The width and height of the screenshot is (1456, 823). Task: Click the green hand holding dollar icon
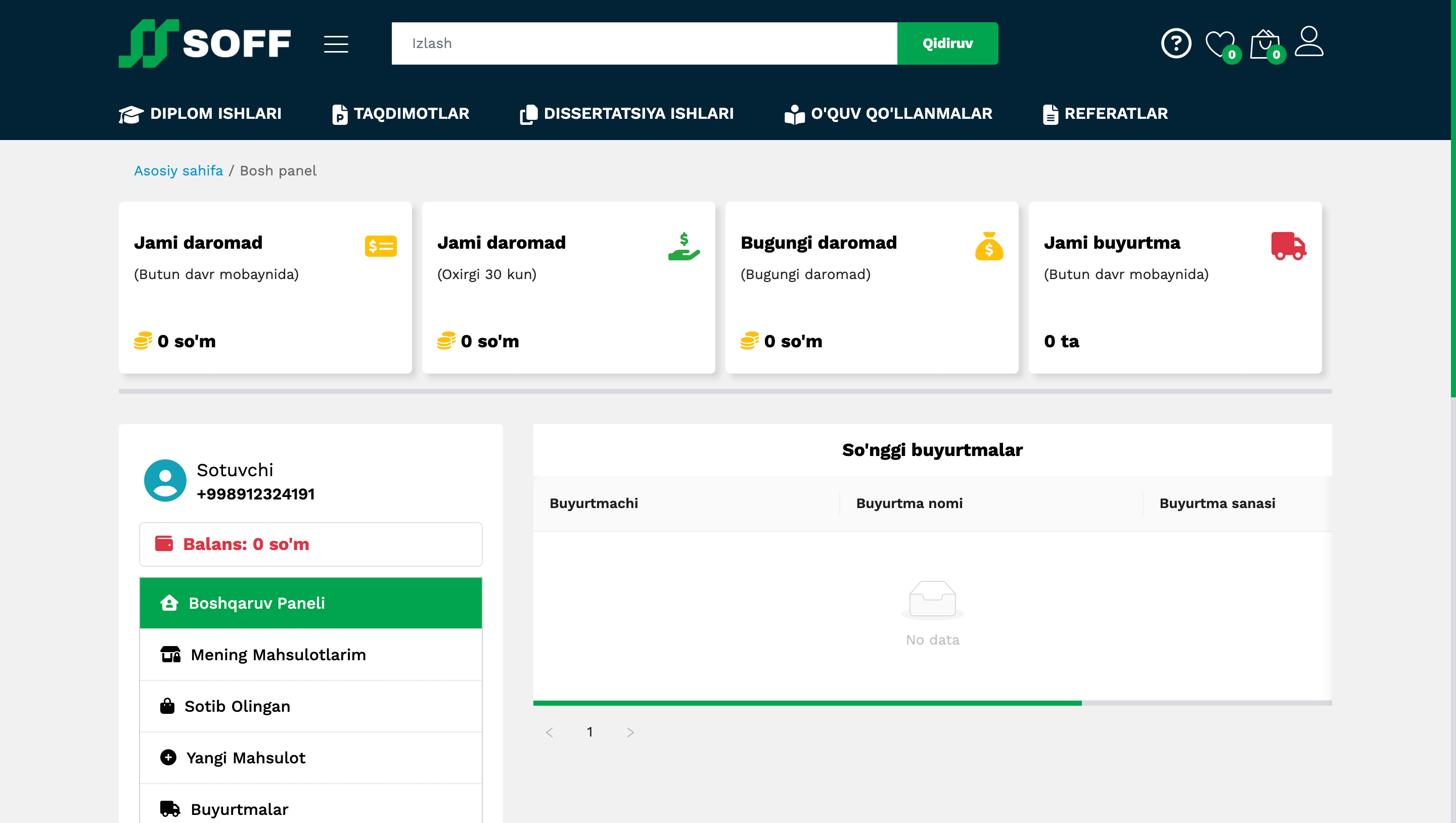684,247
